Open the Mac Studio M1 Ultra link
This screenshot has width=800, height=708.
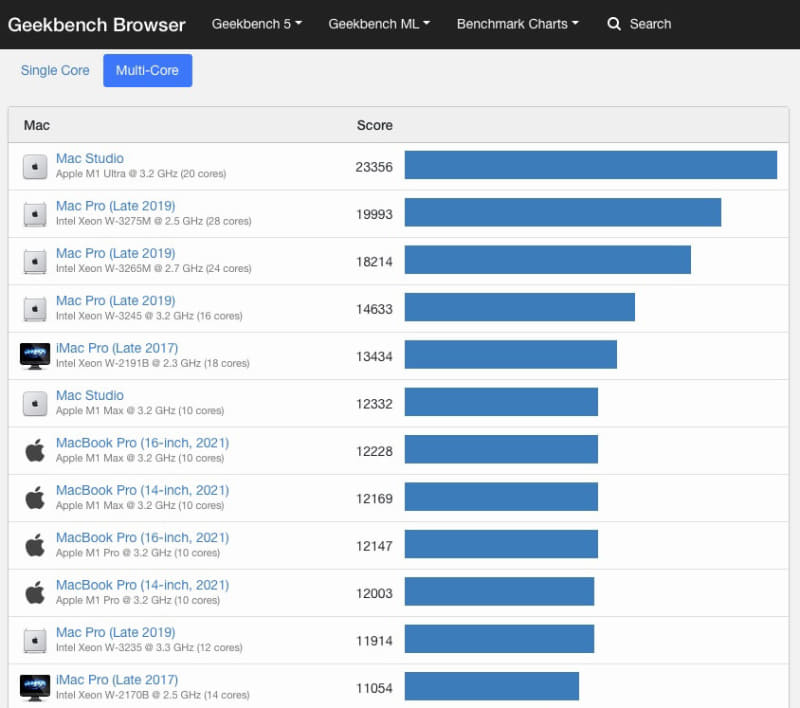(90, 158)
